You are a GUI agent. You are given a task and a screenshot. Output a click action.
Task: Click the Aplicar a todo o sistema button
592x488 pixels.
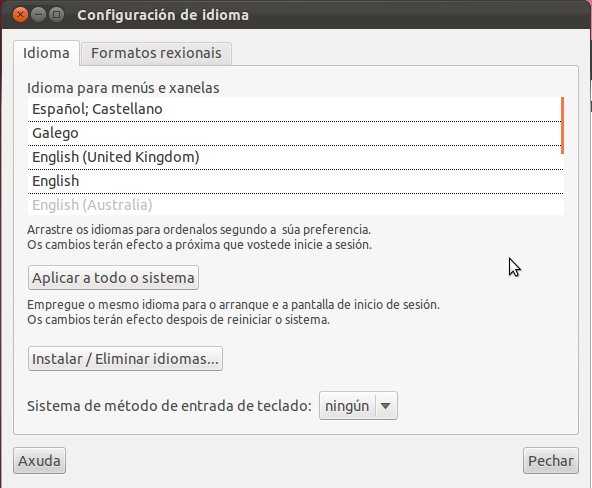click(113, 278)
